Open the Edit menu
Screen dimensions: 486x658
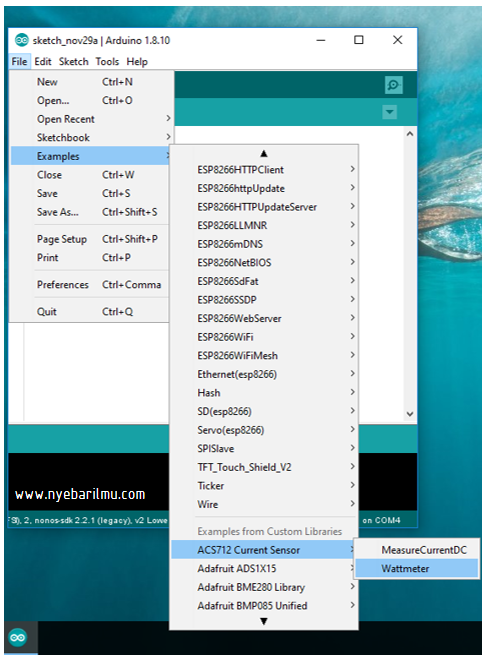(42, 62)
